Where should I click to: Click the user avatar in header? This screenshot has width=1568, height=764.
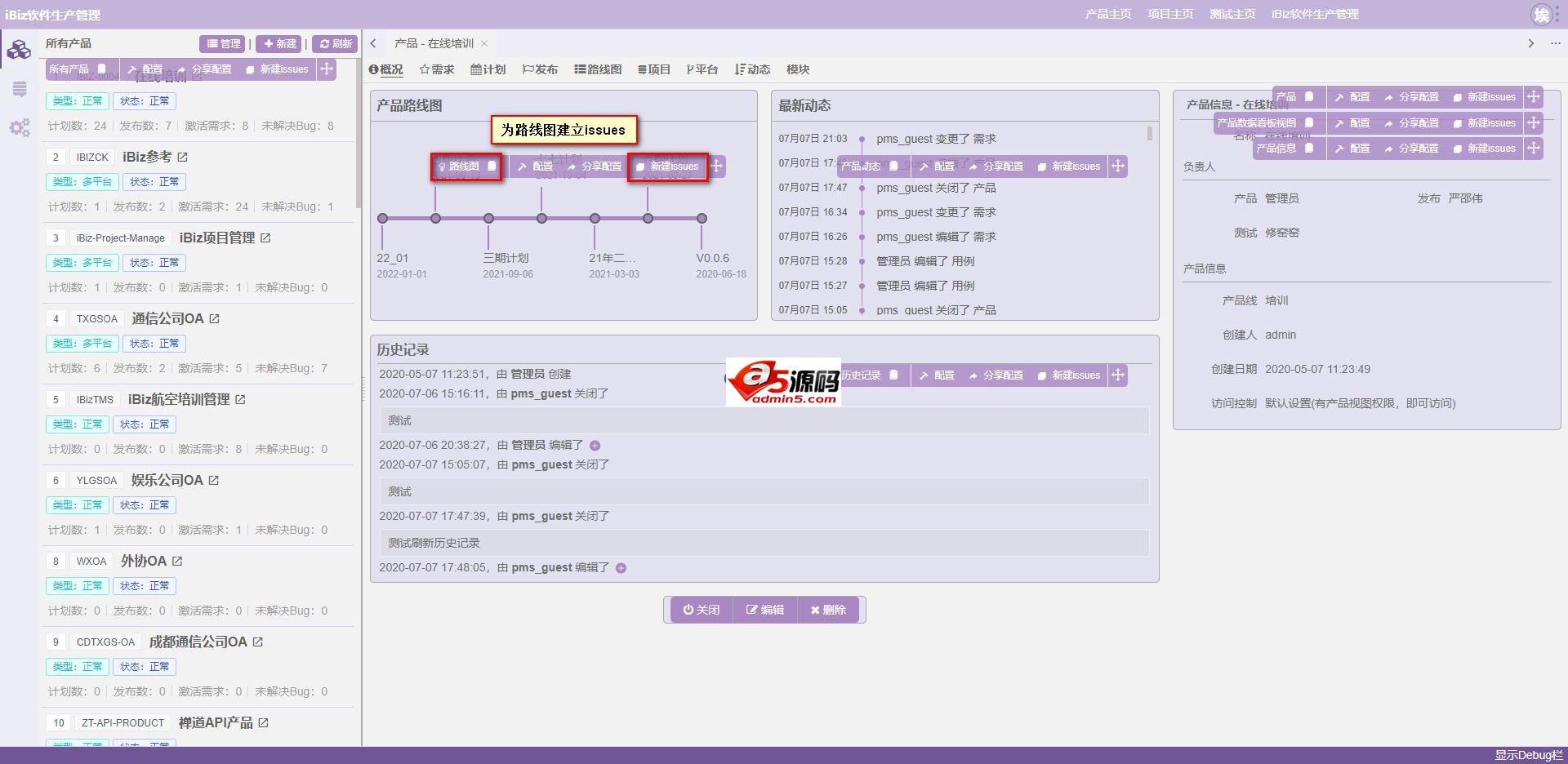coord(1541,15)
